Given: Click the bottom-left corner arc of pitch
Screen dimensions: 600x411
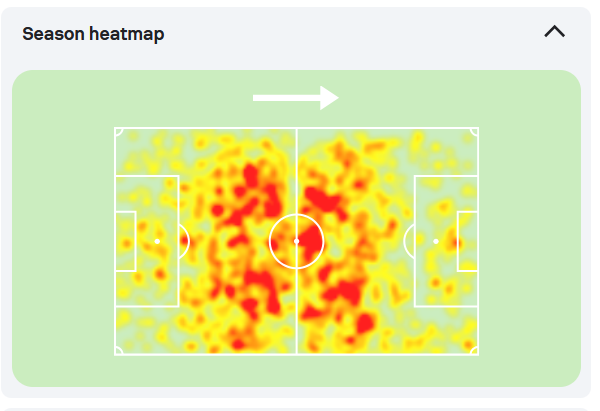Looking at the screenshot, I should click(x=119, y=351).
